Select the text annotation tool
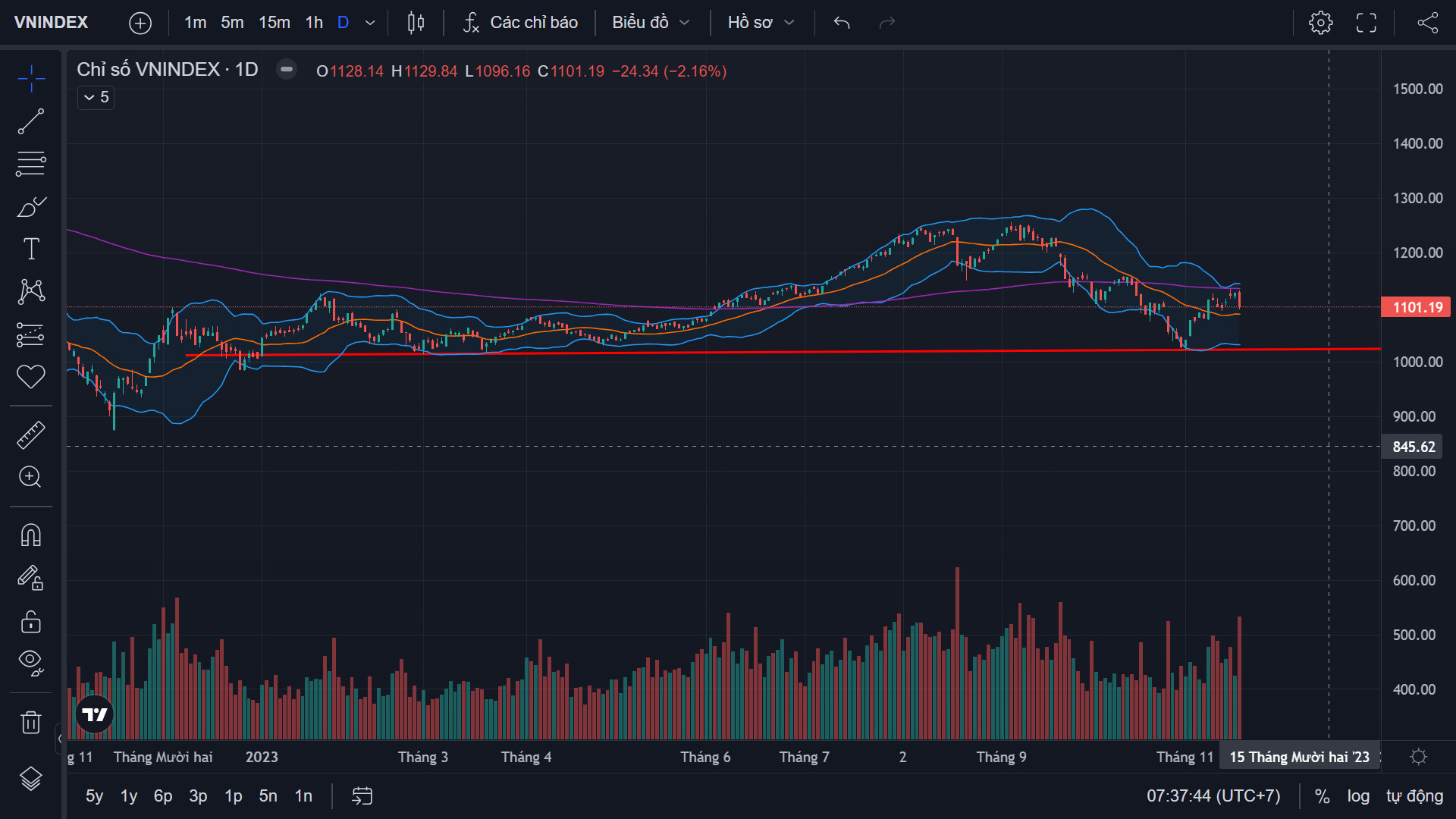Screen dimensions: 1456x819 [x=31, y=249]
